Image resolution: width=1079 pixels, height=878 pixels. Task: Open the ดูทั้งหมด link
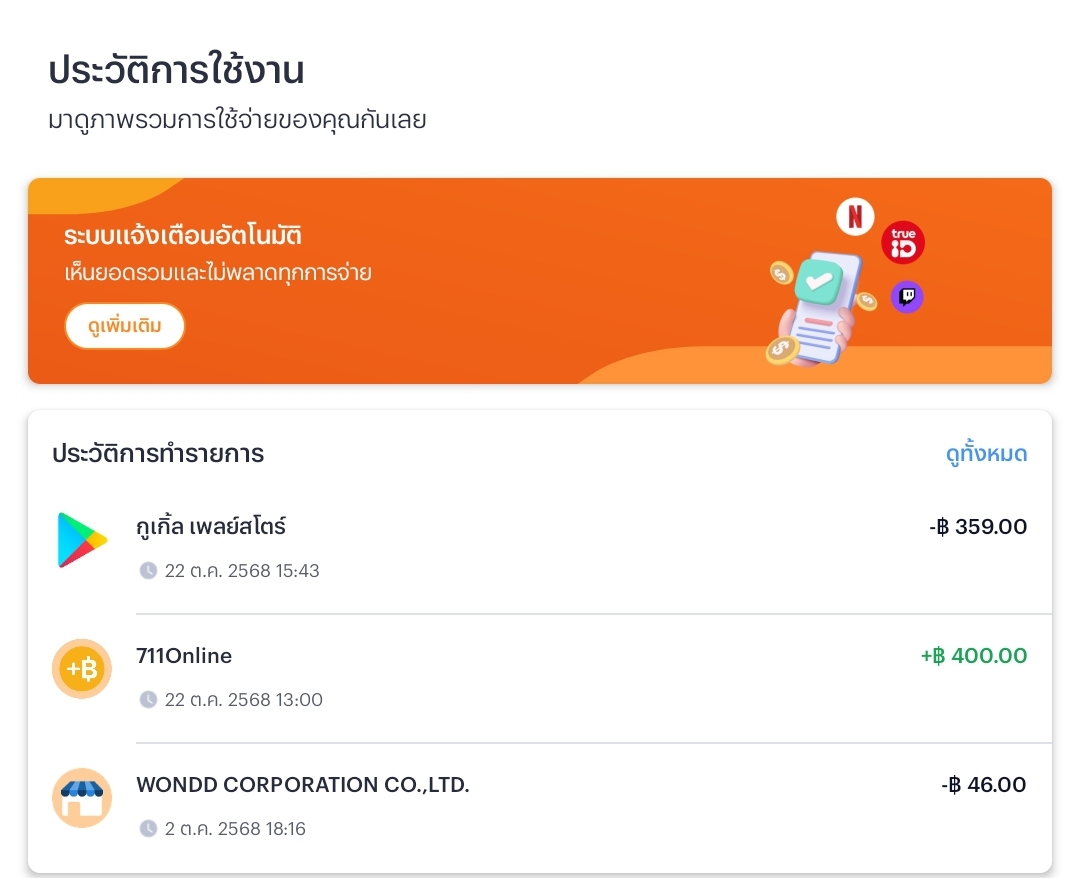[x=986, y=454]
